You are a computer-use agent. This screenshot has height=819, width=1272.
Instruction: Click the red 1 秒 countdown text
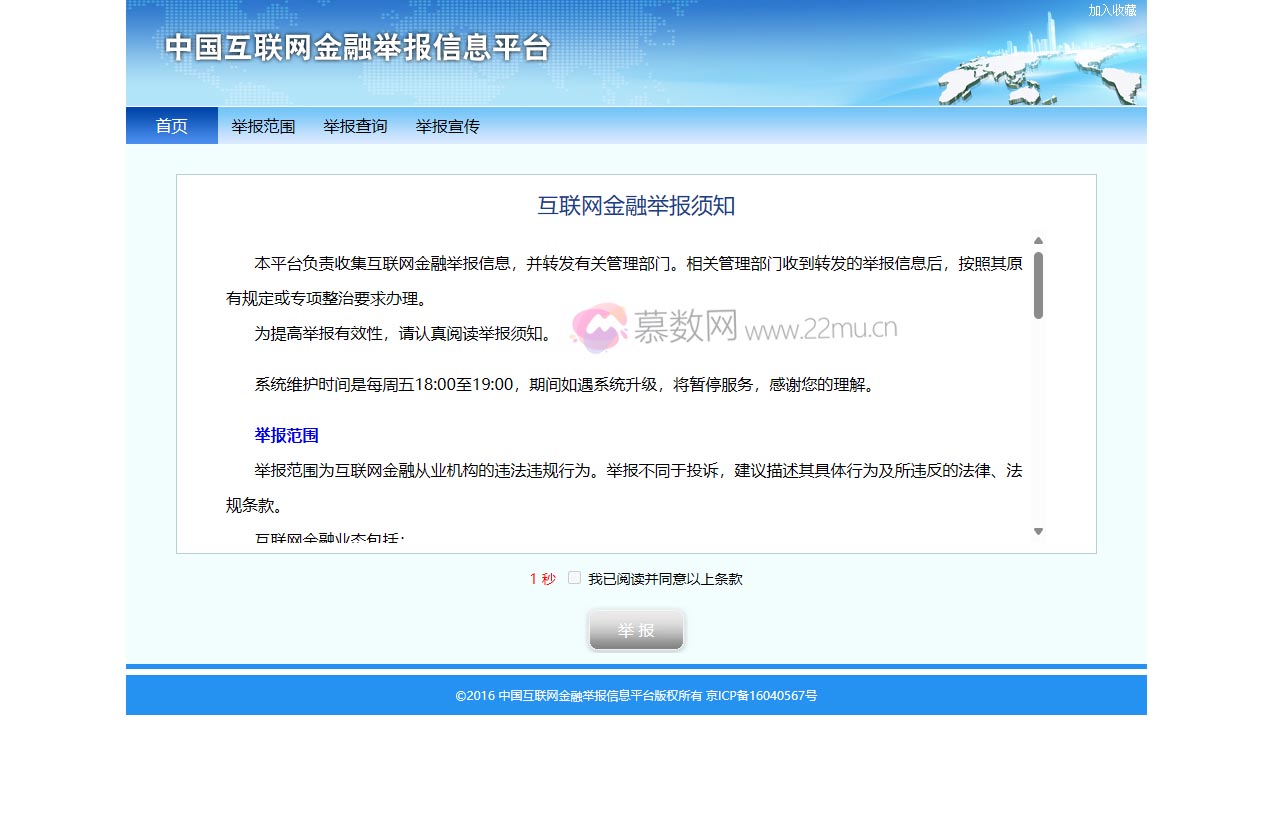pyautogui.click(x=542, y=578)
